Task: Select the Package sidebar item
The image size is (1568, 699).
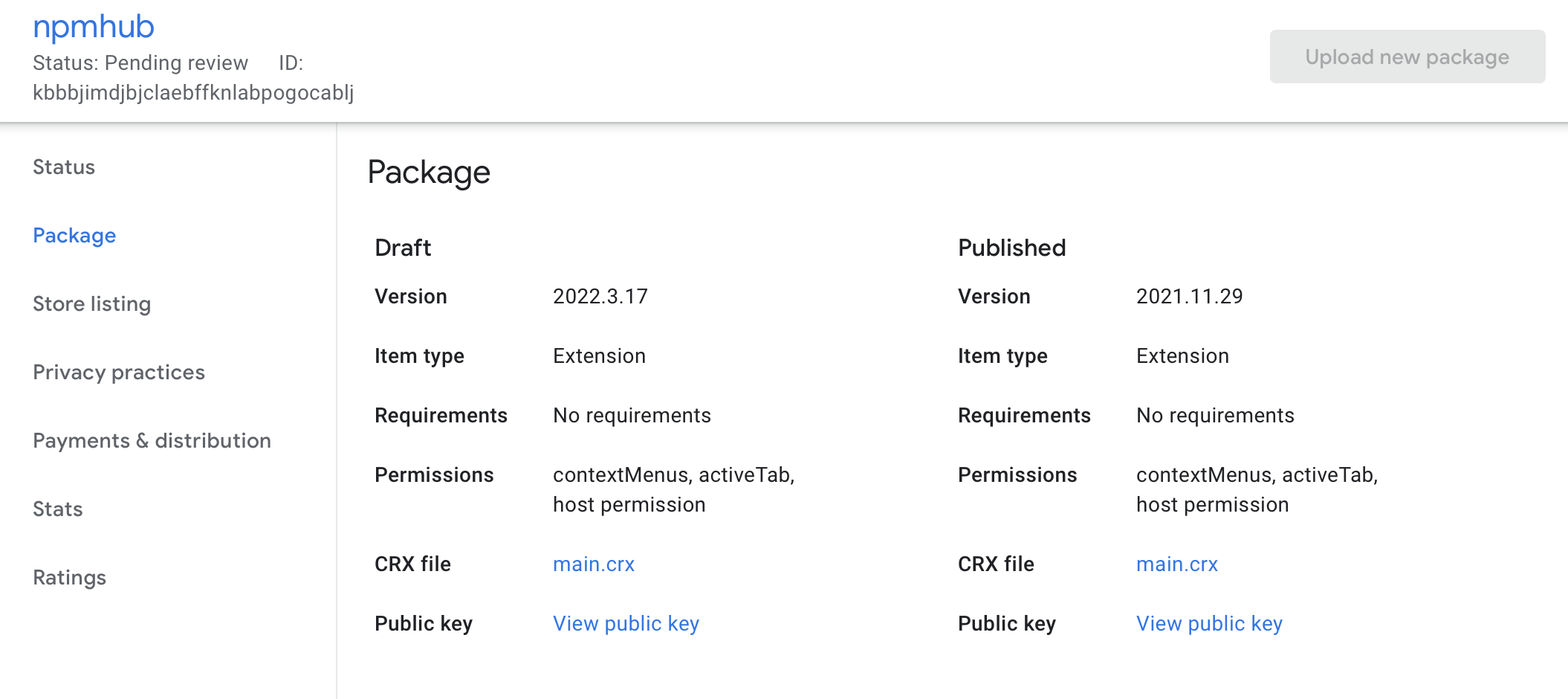Action: (74, 236)
